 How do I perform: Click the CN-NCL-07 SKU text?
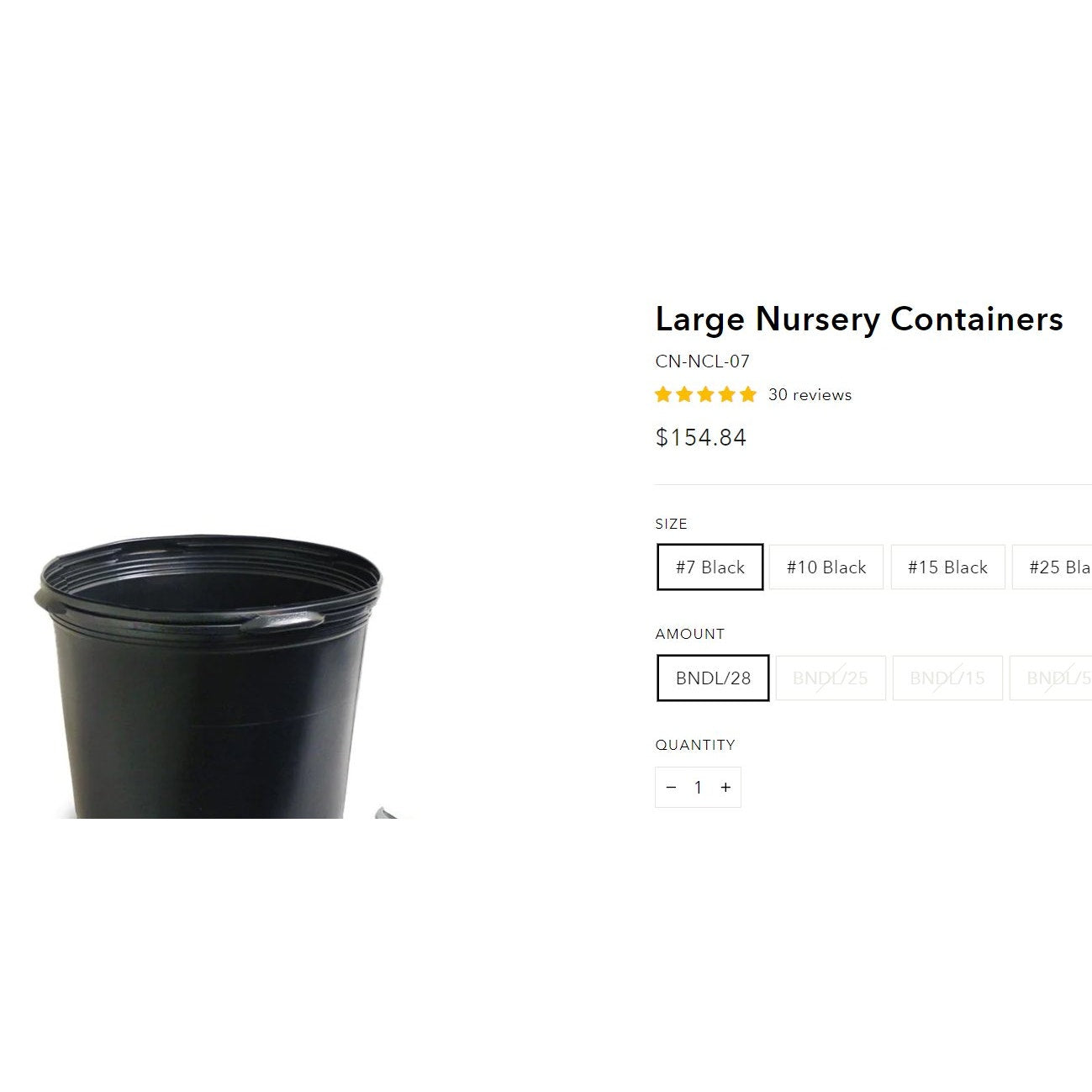[702, 361]
